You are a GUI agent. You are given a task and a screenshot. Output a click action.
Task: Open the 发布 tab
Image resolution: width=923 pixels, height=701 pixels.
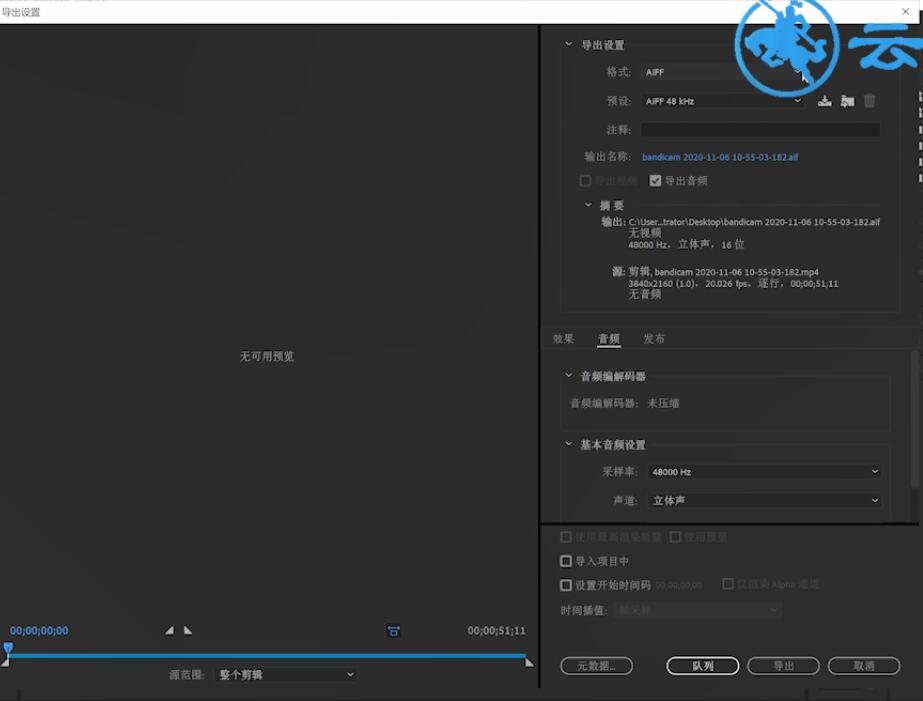click(x=654, y=338)
